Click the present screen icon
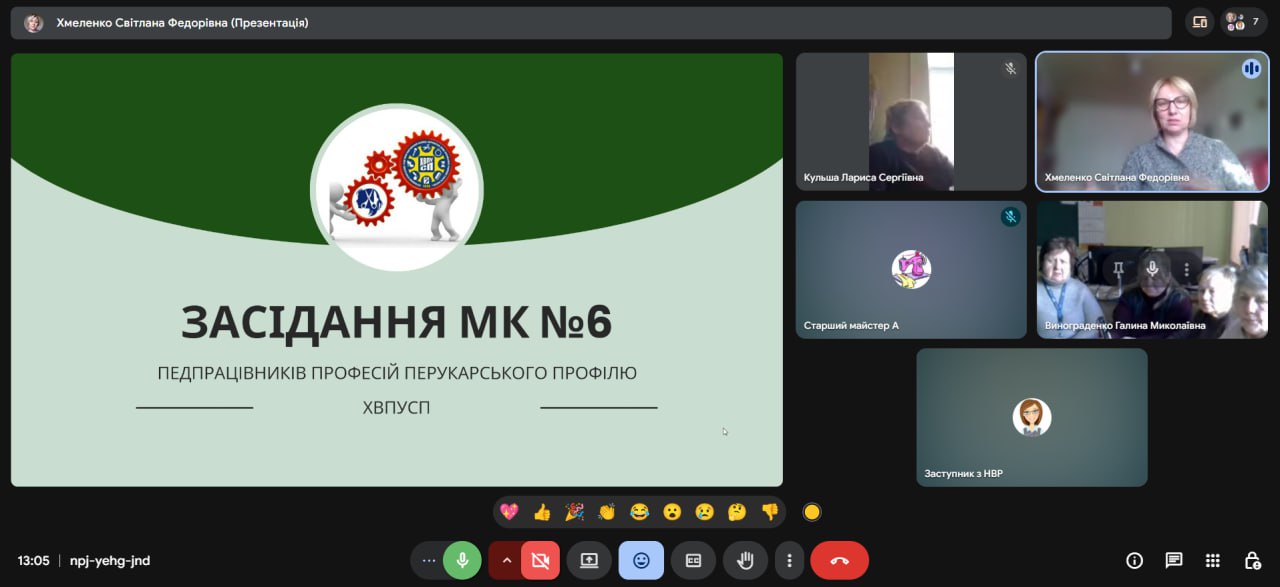Image resolution: width=1280 pixels, height=587 pixels. point(589,561)
